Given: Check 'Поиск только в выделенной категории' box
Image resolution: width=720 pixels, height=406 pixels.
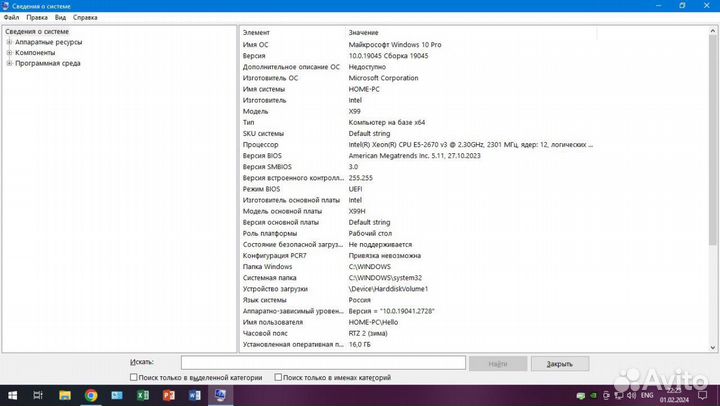Looking at the screenshot, I should (x=134, y=377).
